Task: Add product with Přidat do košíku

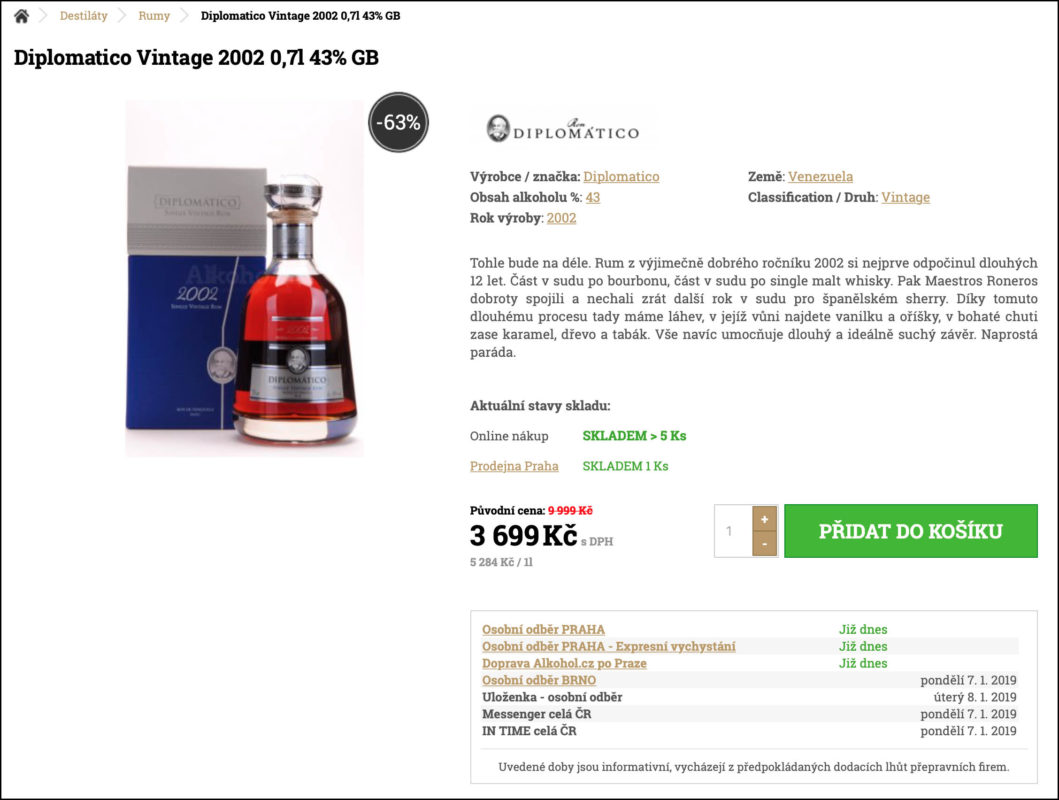Action: coord(911,531)
